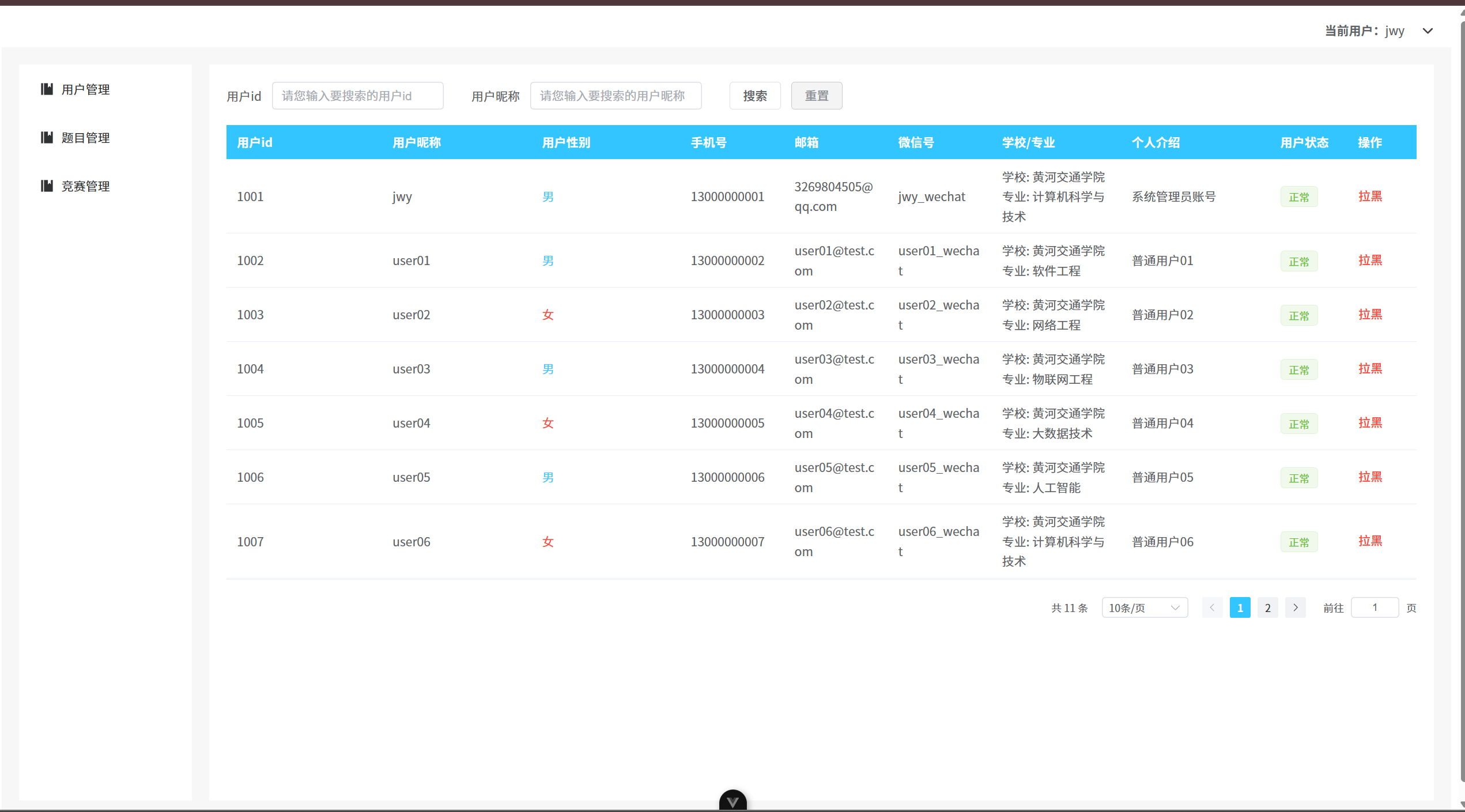The image size is (1465, 812).
Task: Click the go-to page number input
Action: [1374, 607]
